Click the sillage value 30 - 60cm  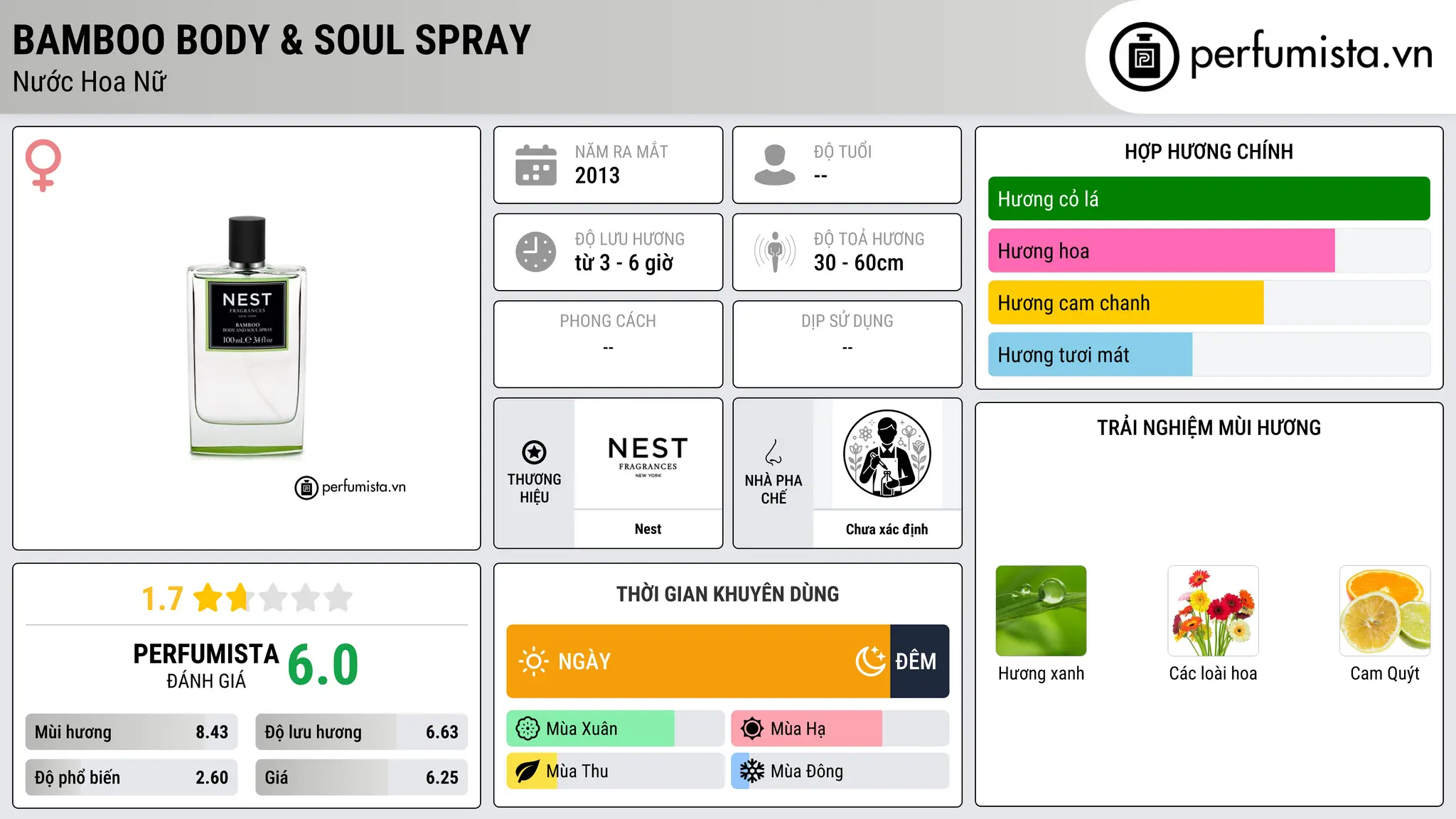click(859, 263)
